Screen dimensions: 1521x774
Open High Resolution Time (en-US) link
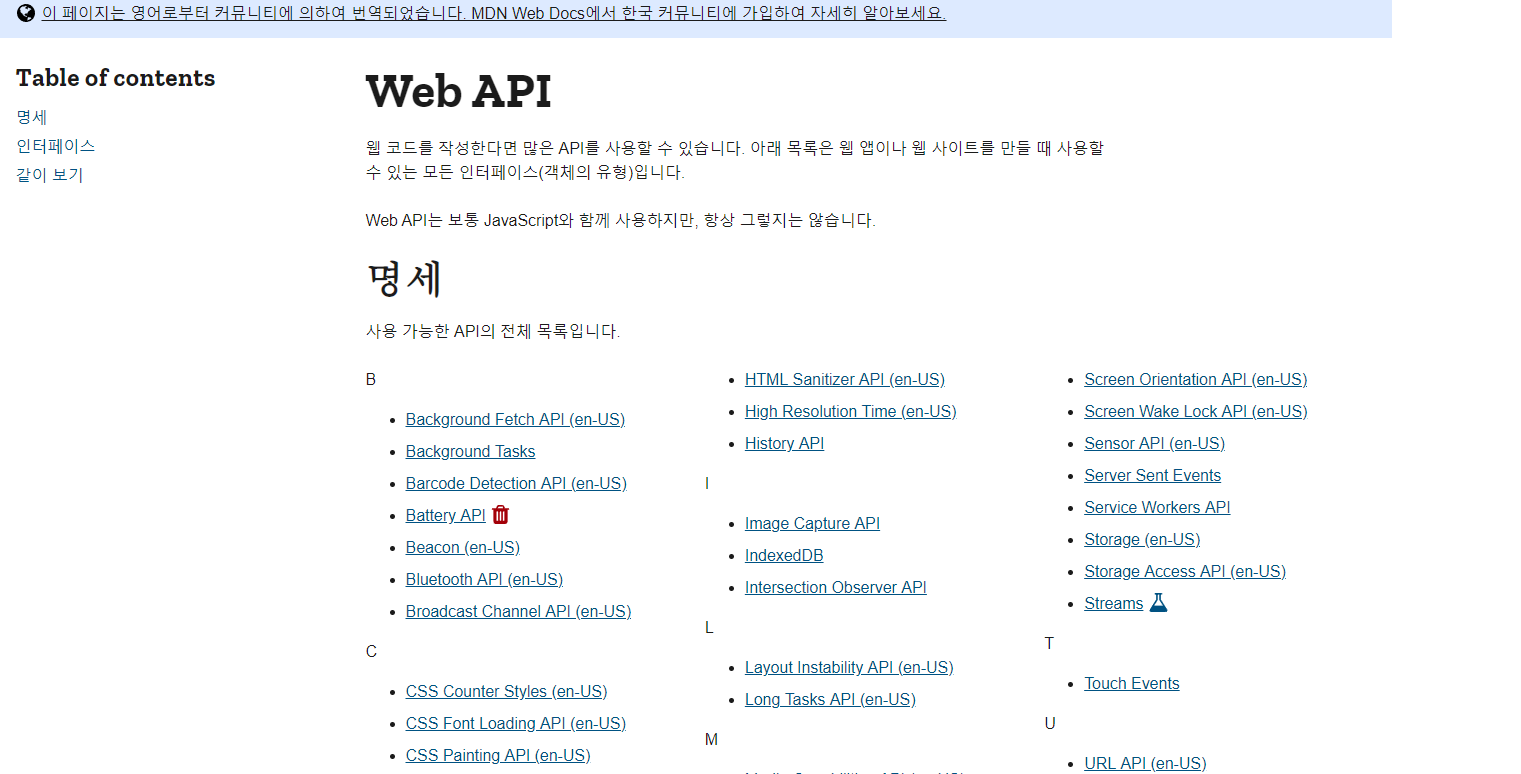coord(850,411)
